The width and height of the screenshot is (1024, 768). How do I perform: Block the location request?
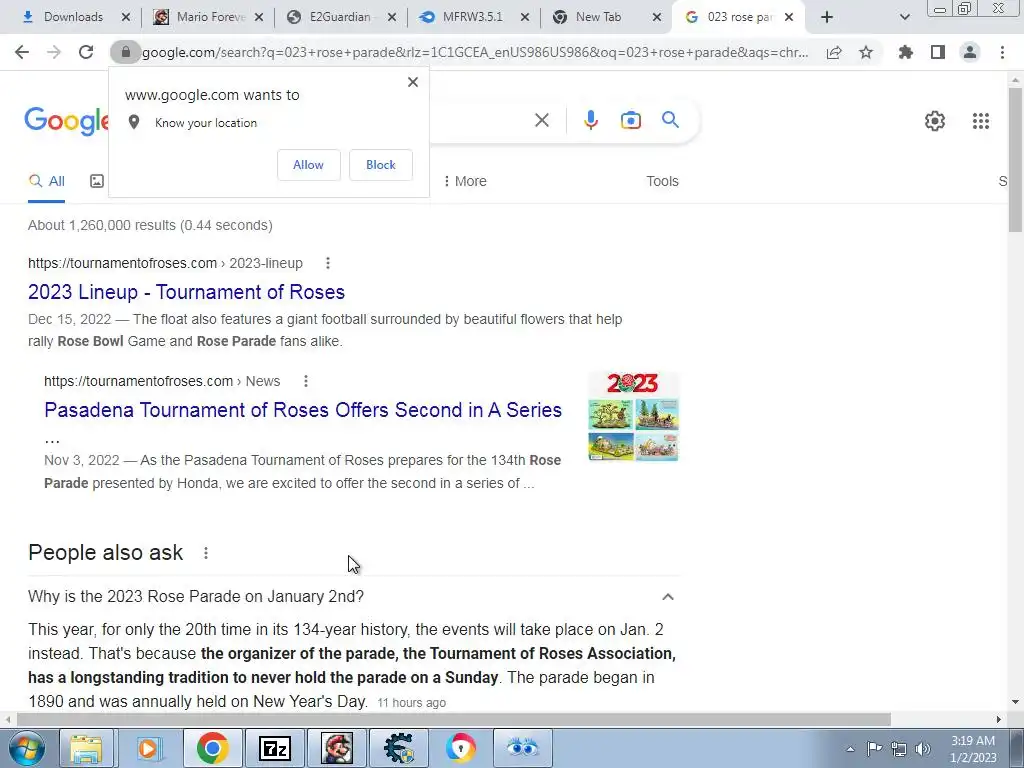pos(381,165)
